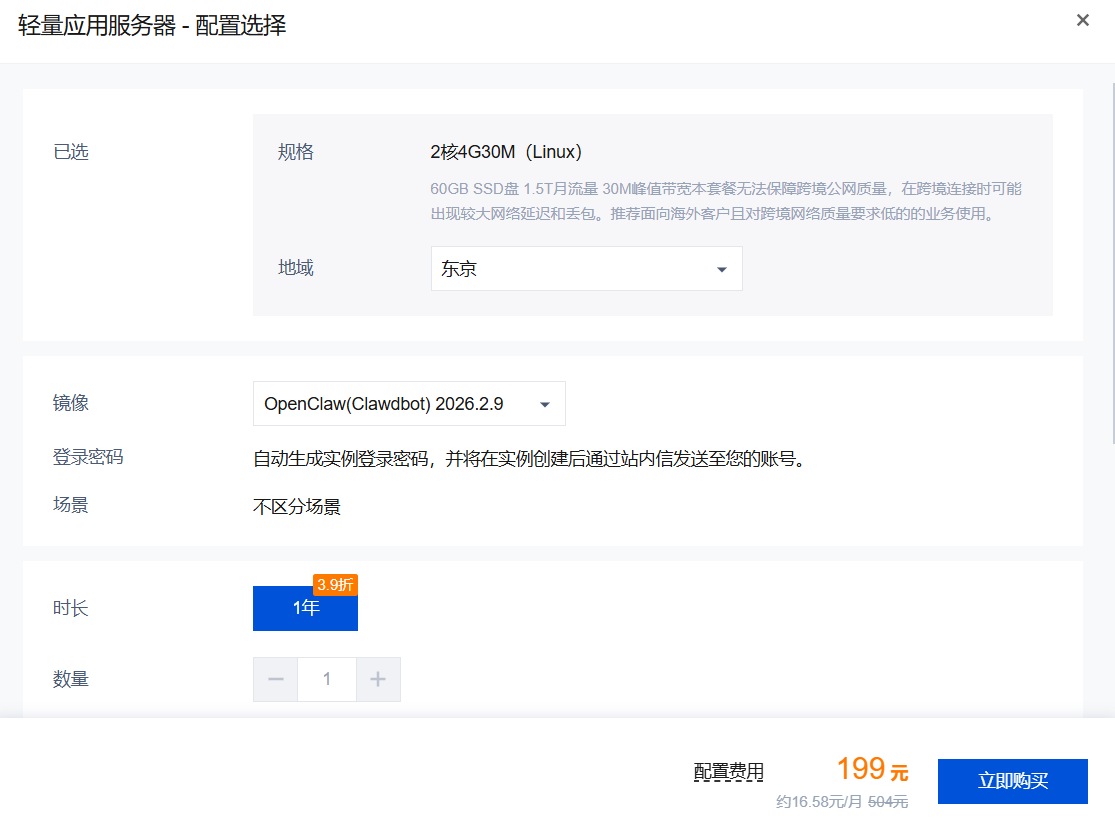
Task: Click the caret arrow in the 东京 selector
Action: [x=721, y=270]
